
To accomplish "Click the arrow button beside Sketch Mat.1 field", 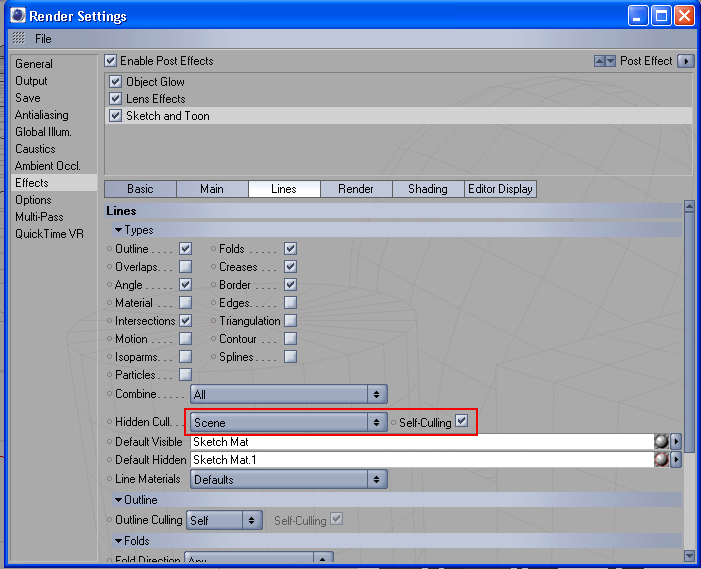I will point(676,459).
